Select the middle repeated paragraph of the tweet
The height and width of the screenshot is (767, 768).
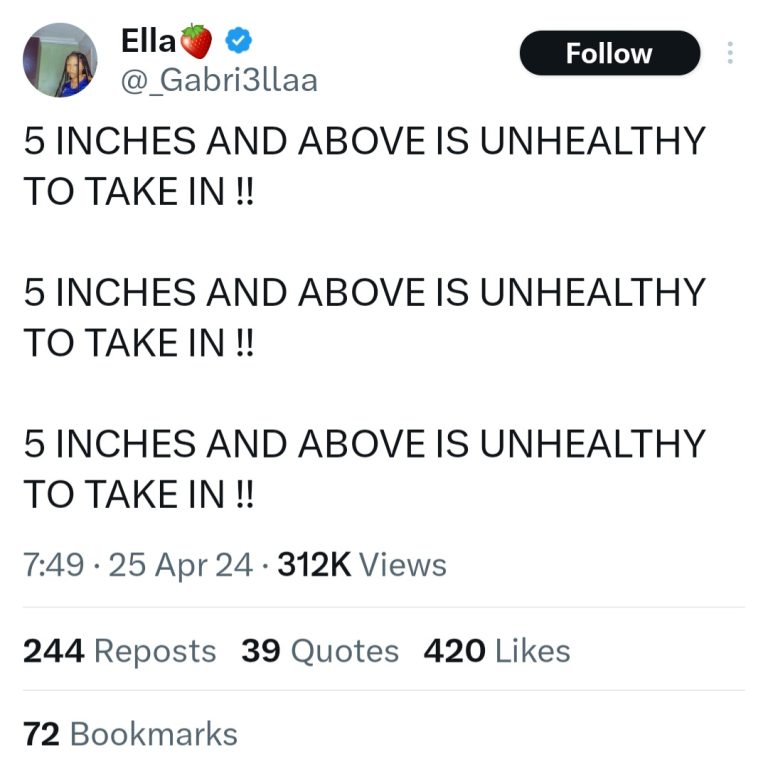coord(364,318)
